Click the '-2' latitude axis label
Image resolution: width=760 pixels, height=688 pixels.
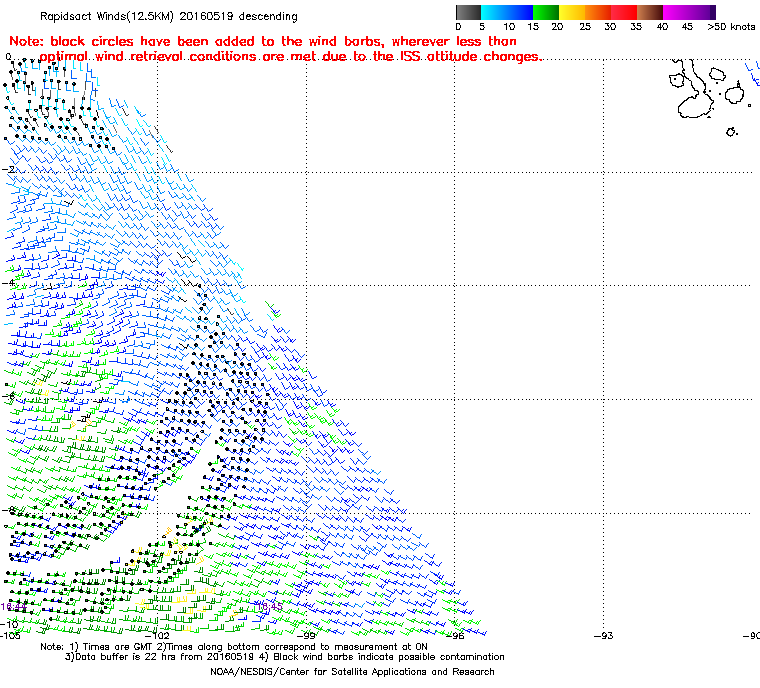(x=8, y=169)
